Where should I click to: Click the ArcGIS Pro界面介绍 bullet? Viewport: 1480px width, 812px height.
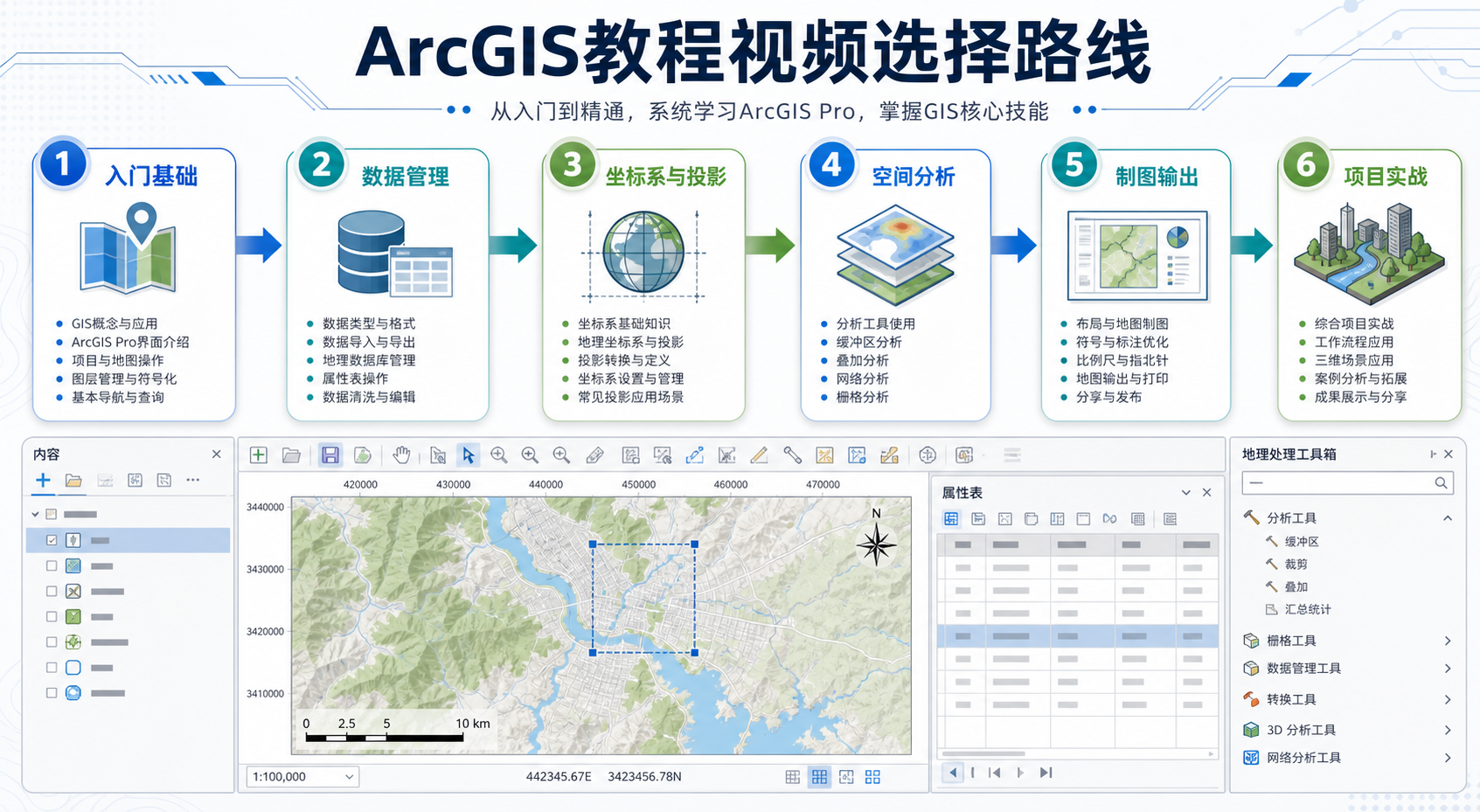130,343
